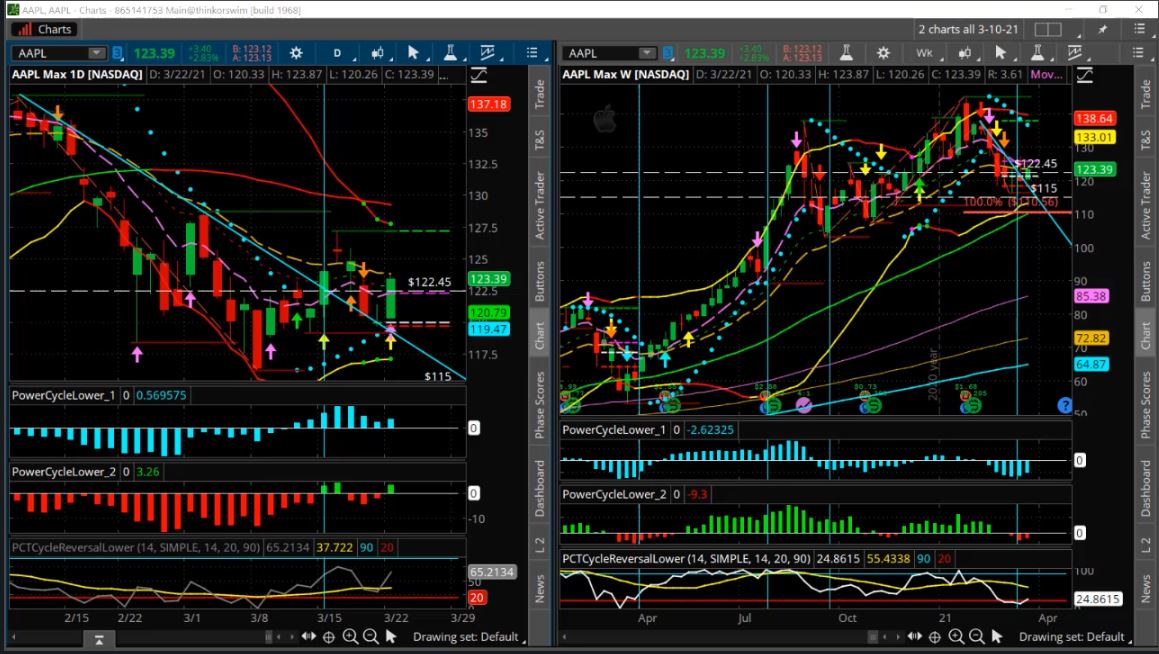Open the Active Trader side tab of the right chart
This screenshot has width=1159, height=654.
pos(1146,205)
